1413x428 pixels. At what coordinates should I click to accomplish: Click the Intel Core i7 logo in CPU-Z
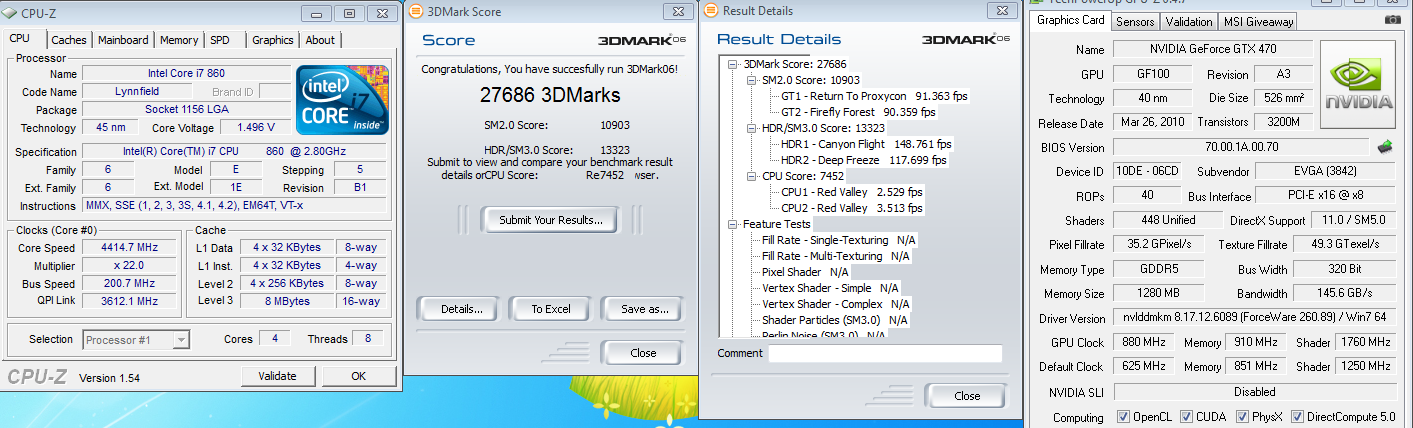click(343, 100)
